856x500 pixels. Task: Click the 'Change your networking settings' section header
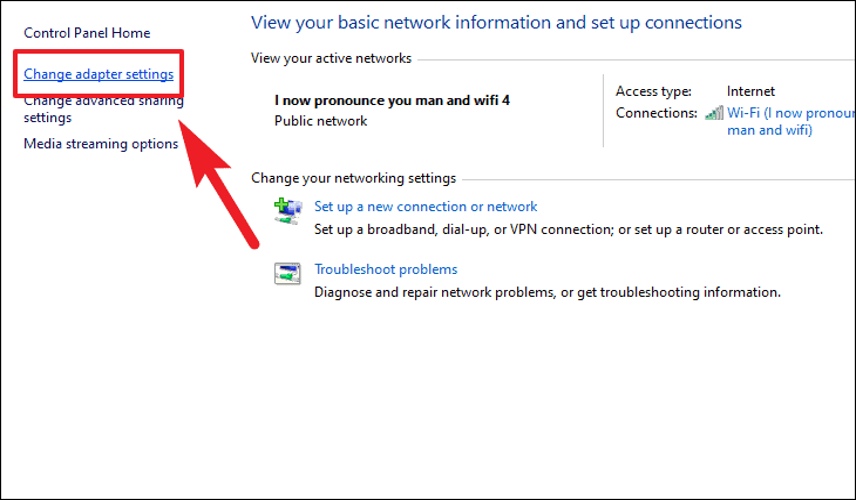pyautogui.click(x=354, y=178)
